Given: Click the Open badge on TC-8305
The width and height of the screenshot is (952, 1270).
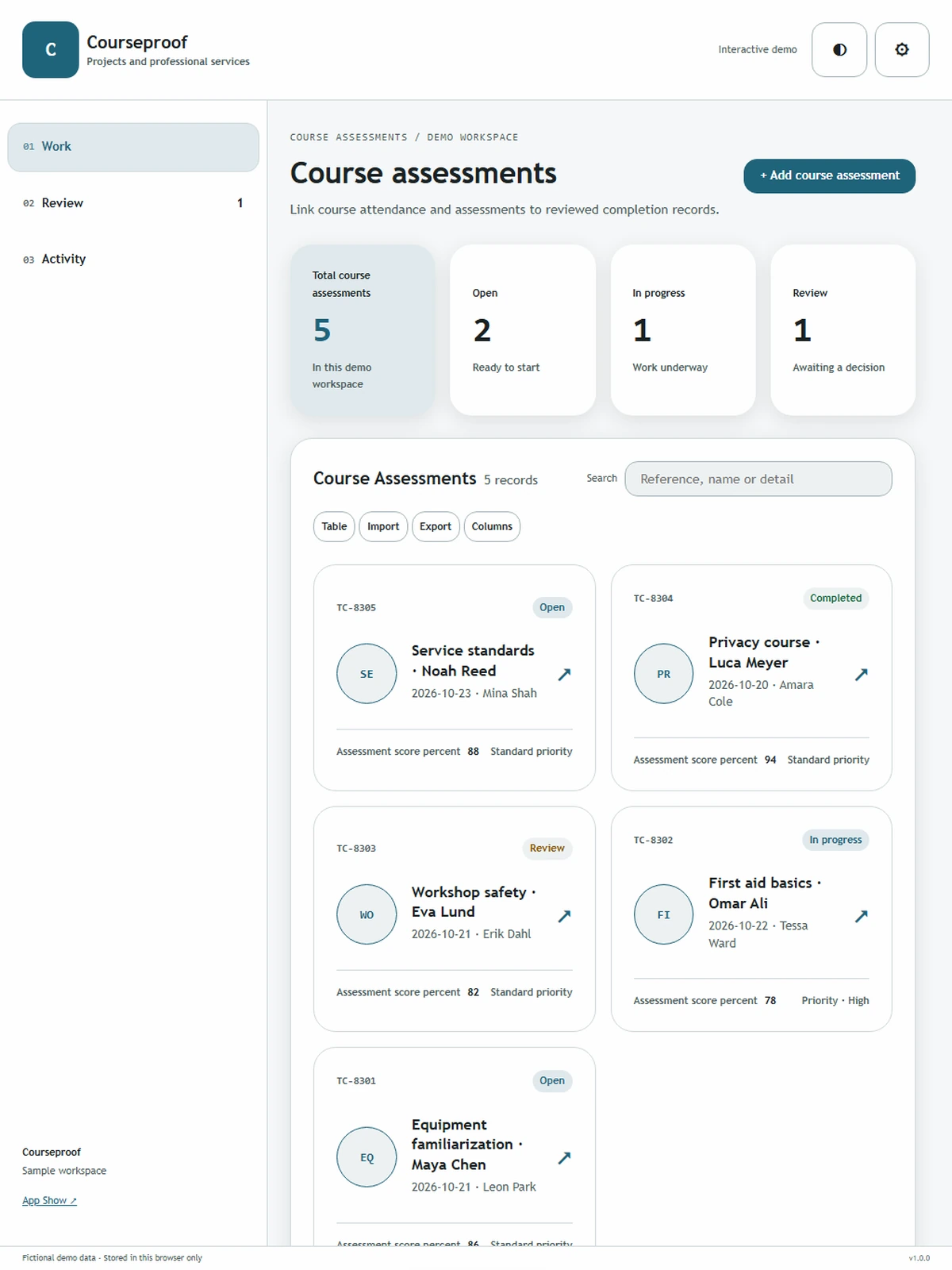Looking at the screenshot, I should (552, 607).
